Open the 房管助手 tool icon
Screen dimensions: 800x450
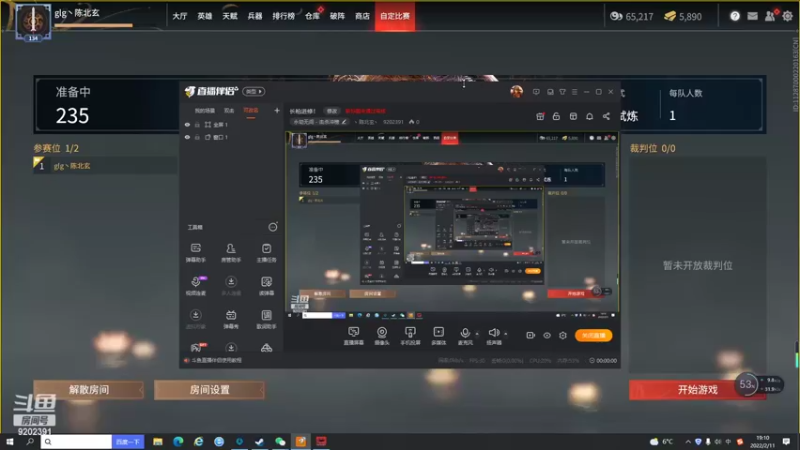[231, 252]
